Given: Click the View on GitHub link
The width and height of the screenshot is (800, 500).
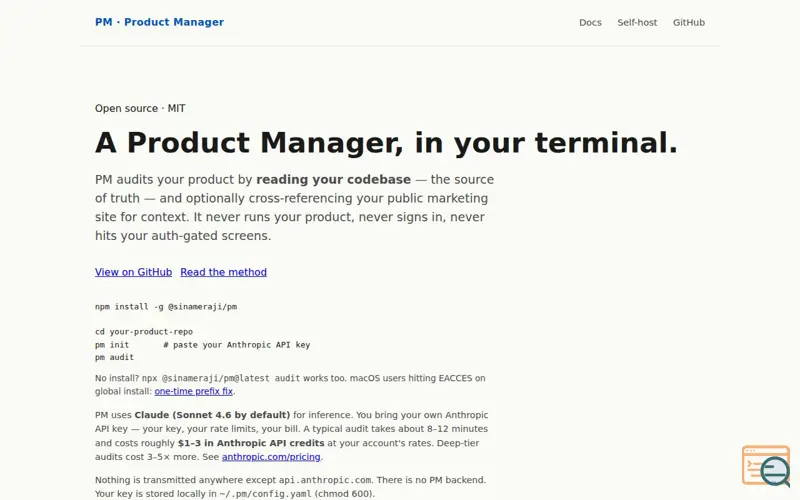Looking at the screenshot, I should (133, 272).
